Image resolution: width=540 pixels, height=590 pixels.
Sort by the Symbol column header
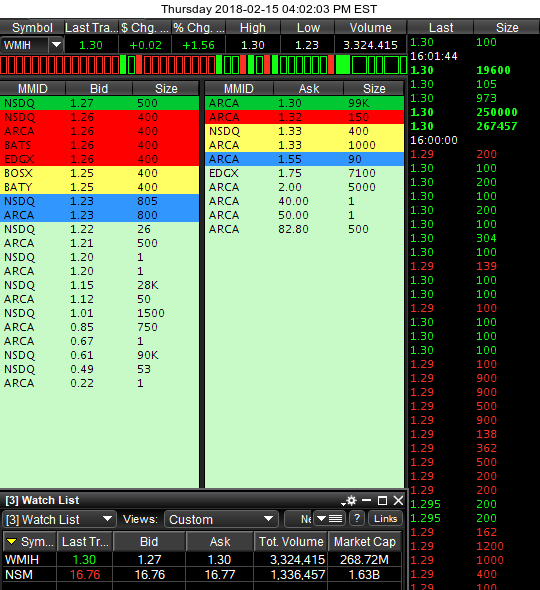coord(32,27)
